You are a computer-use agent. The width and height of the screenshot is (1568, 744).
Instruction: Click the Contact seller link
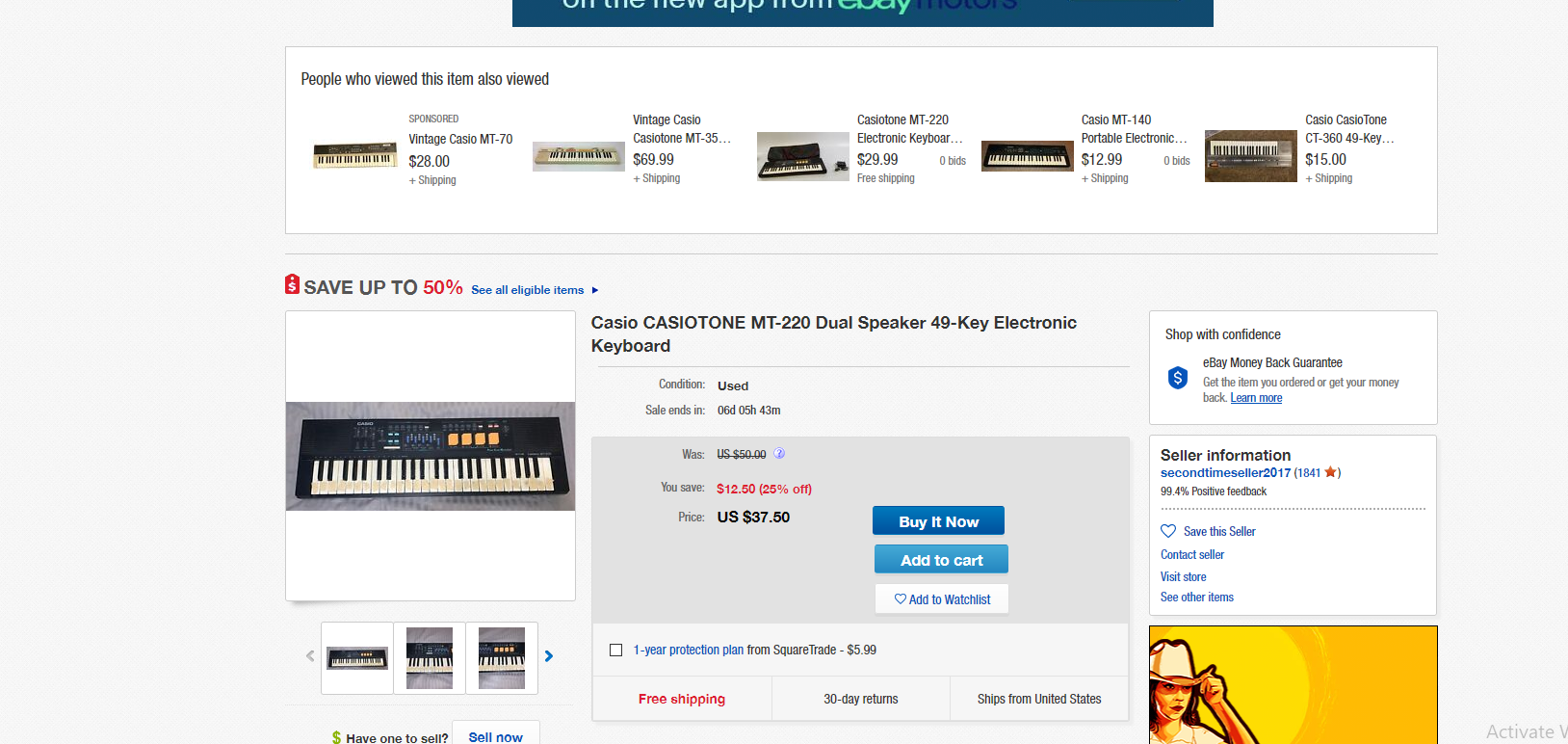1192,555
